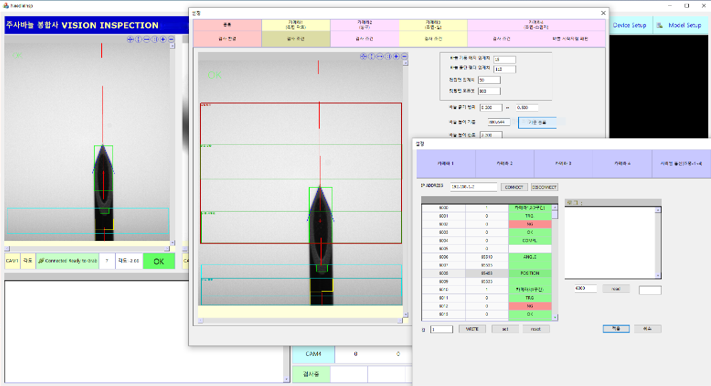Image resolution: width=711 pixels, height=386 pixels.
Task: Click the log box vertical scrollbar
Action: pos(658,242)
